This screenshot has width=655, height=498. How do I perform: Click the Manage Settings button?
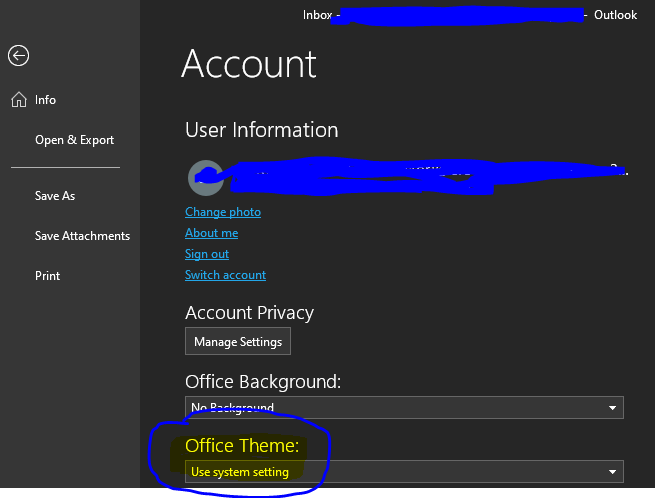coord(238,341)
